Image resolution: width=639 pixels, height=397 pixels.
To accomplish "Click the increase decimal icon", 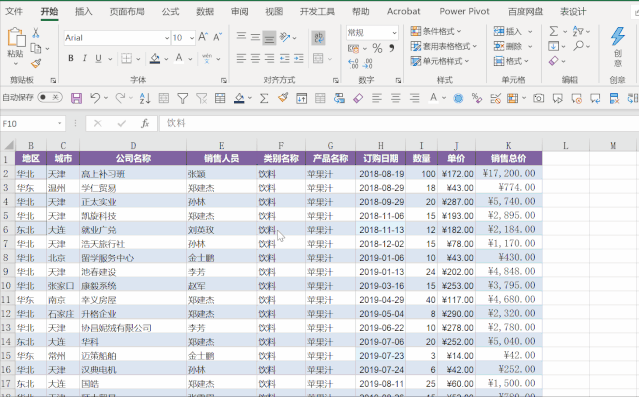I will point(353,64).
